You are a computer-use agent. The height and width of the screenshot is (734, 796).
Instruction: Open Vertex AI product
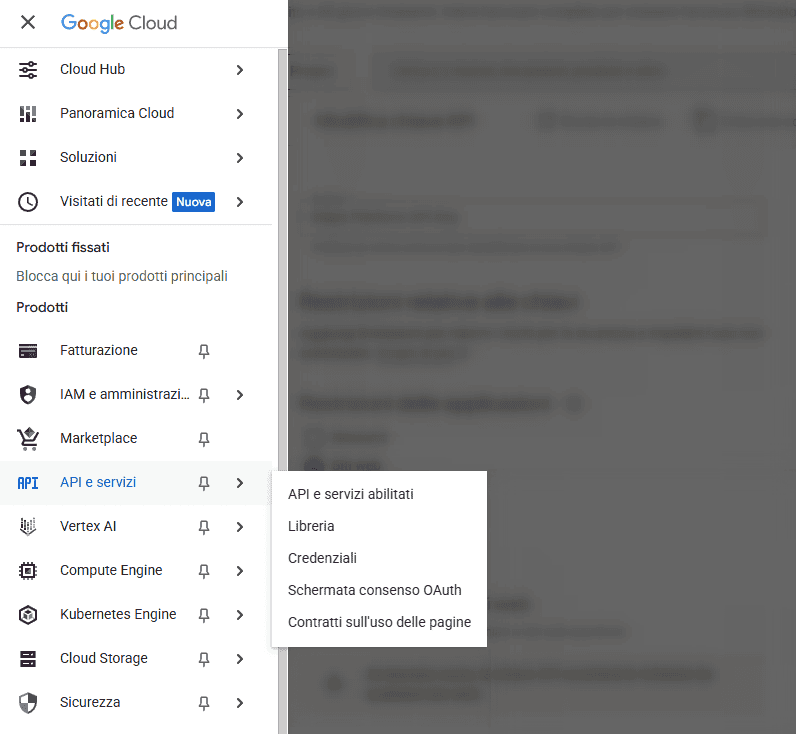[x=136, y=527]
